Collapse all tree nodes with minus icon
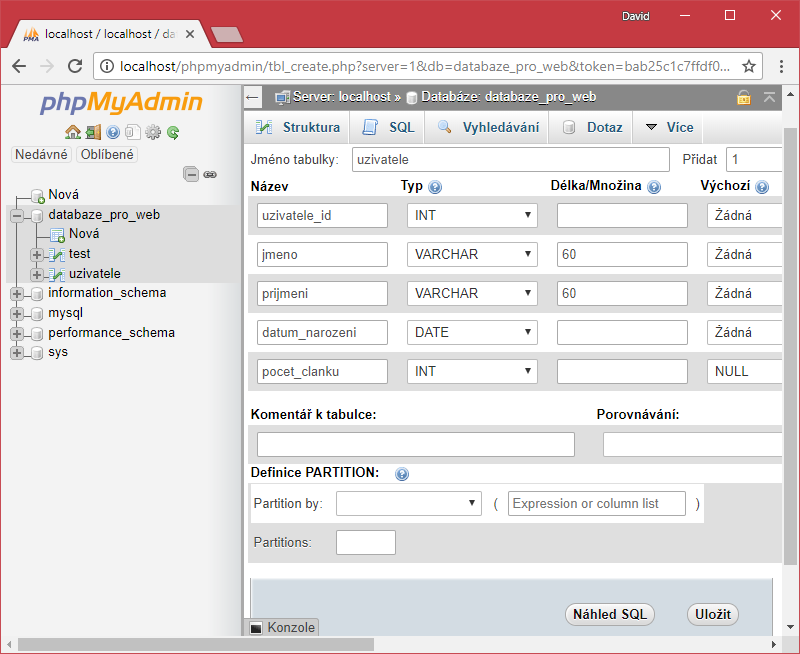 (191, 173)
